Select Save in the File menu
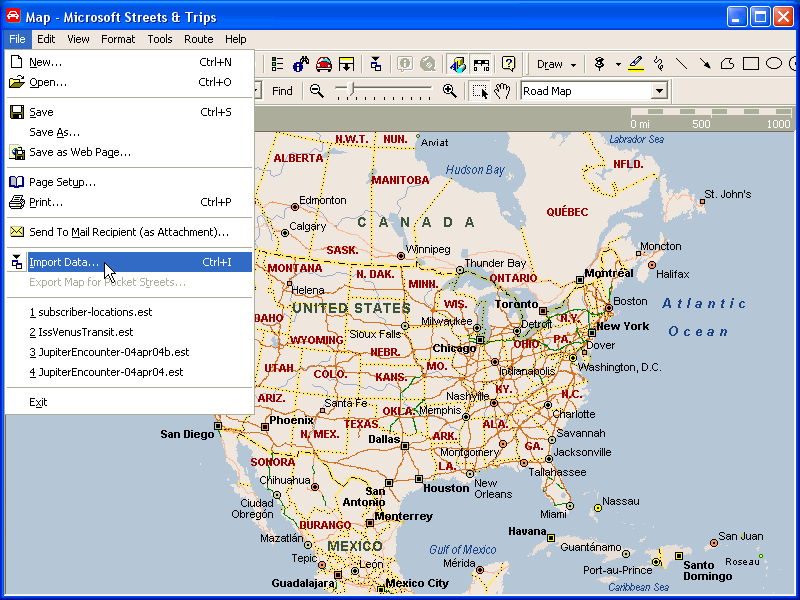Image resolution: width=800 pixels, height=600 pixels. tap(130, 112)
